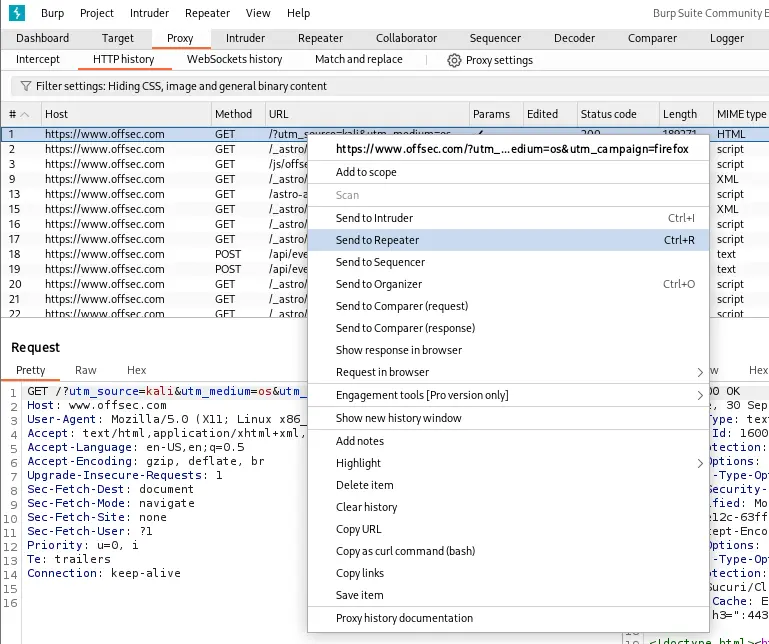Sort history by Status code column
Image resolution: width=769 pixels, height=644 pixels.
coord(609,114)
